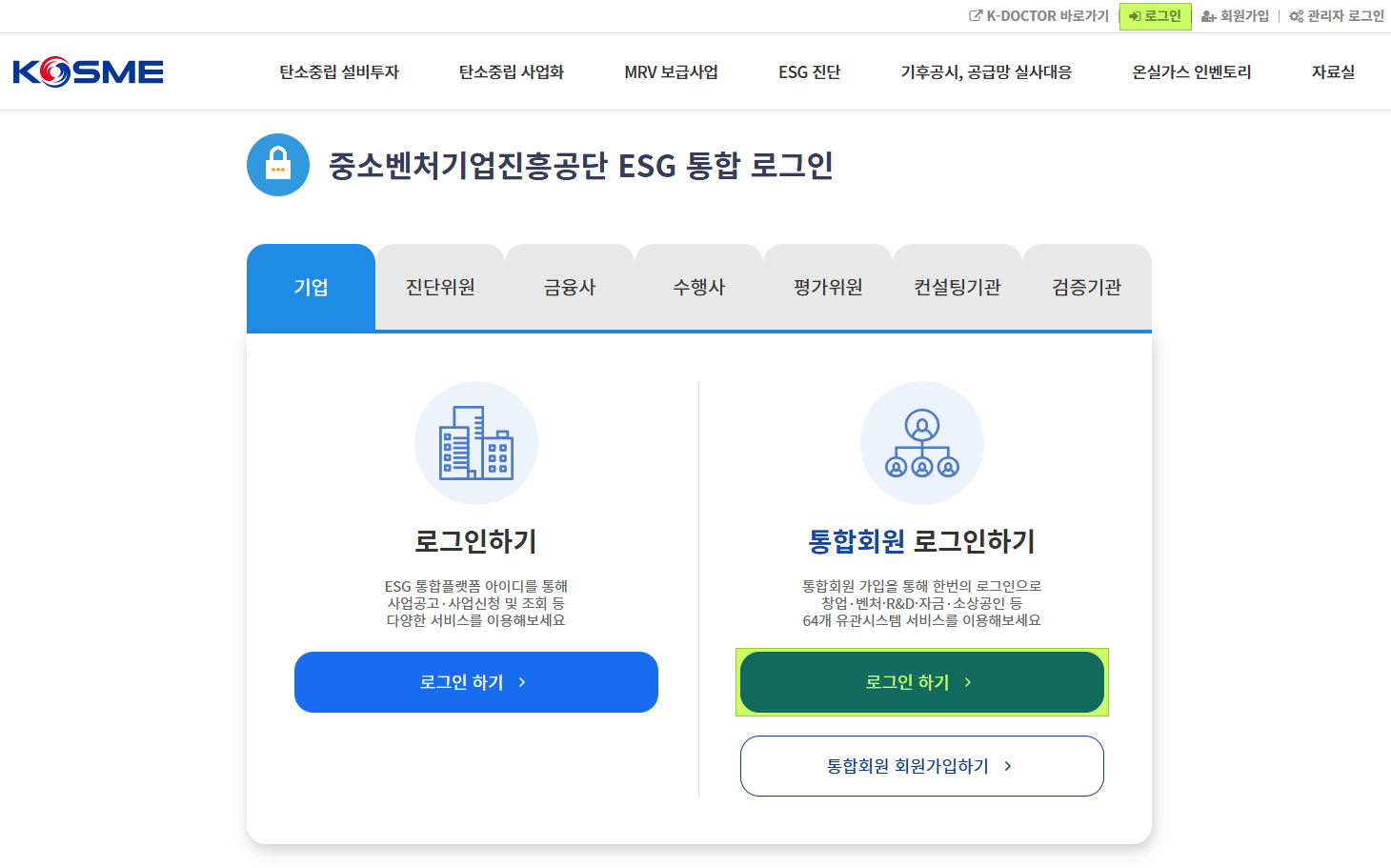This screenshot has height=868, width=1391.
Task: Switch to the 진단위원 tab
Action: tap(440, 287)
